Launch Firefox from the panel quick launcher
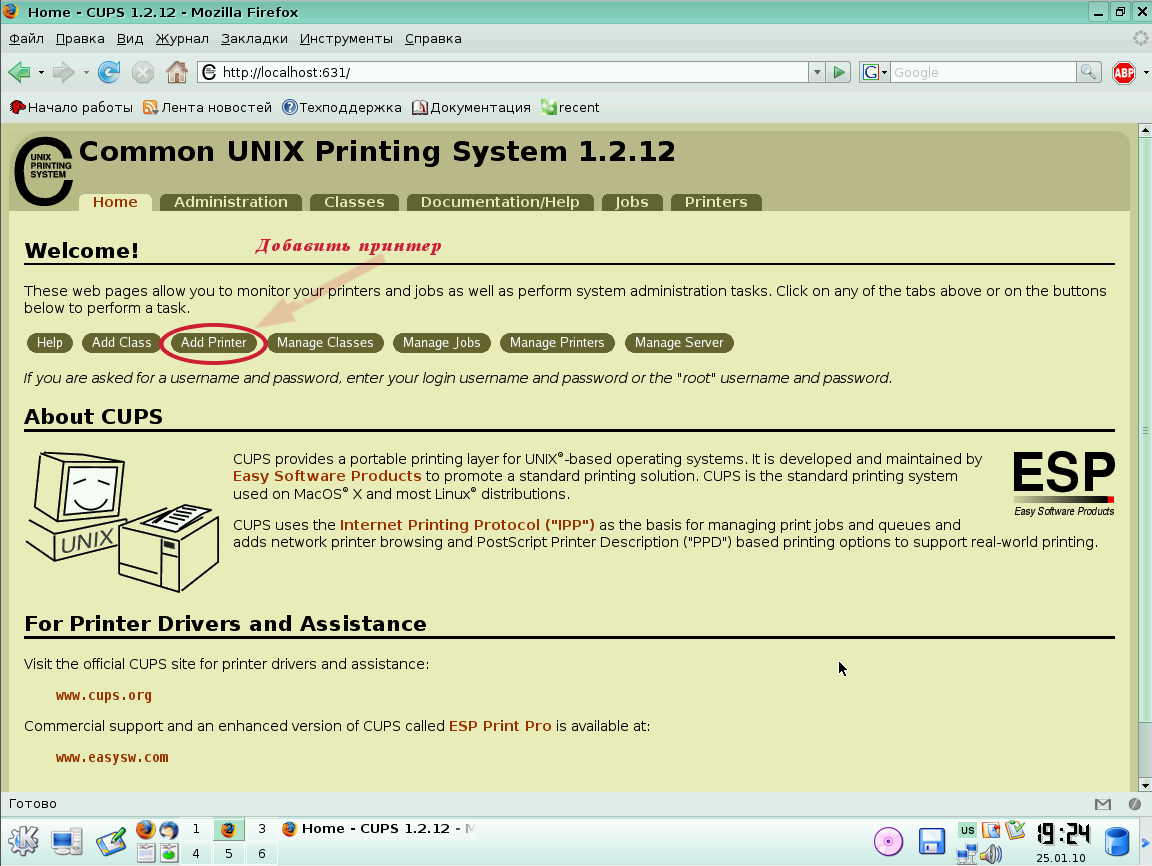The width and height of the screenshot is (1152, 866). (x=146, y=830)
